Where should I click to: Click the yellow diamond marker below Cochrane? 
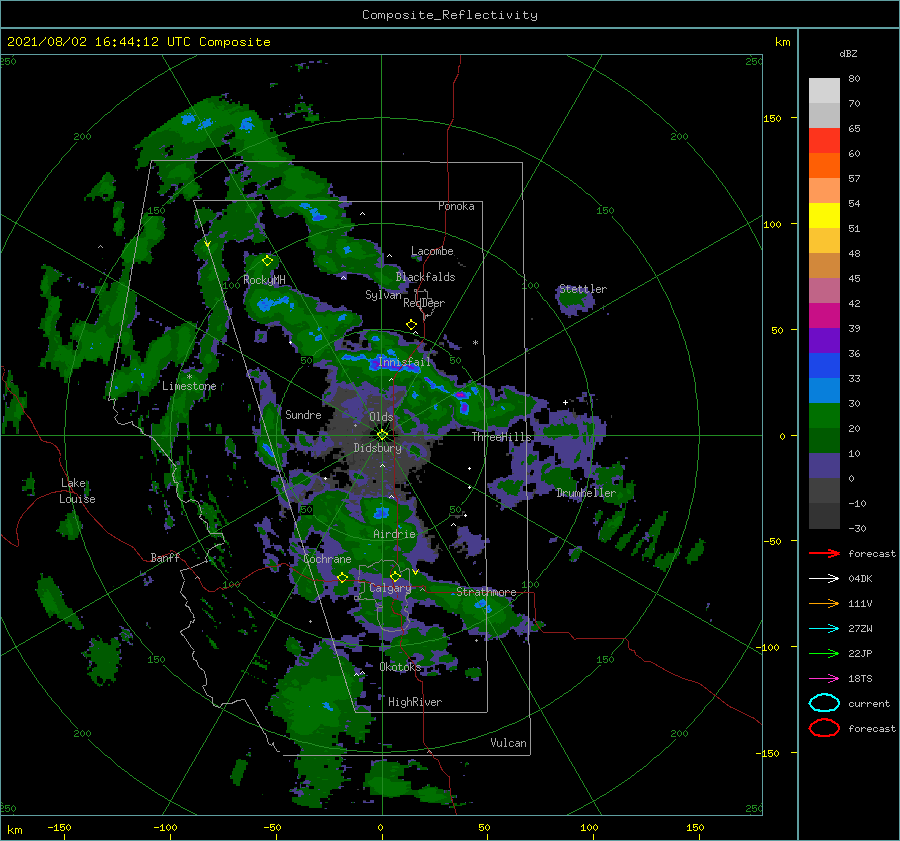(x=342, y=578)
